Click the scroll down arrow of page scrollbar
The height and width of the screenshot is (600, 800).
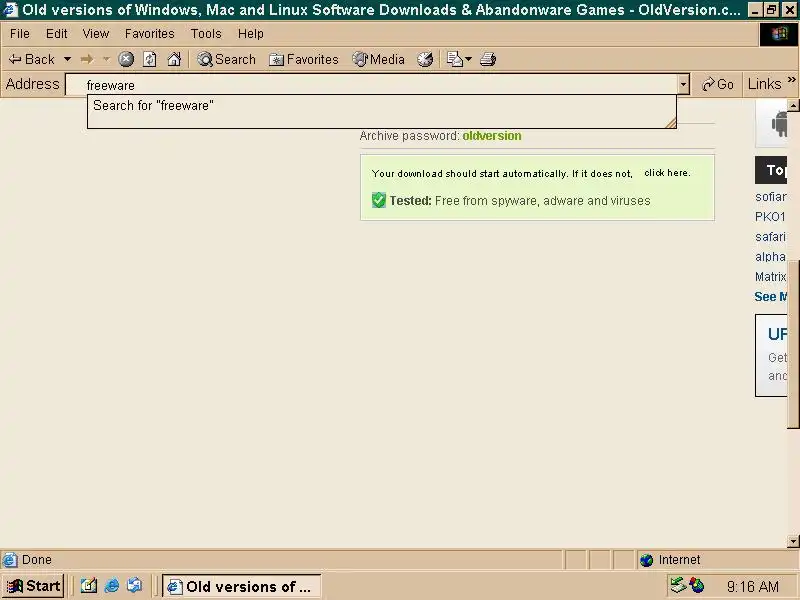tap(793, 541)
